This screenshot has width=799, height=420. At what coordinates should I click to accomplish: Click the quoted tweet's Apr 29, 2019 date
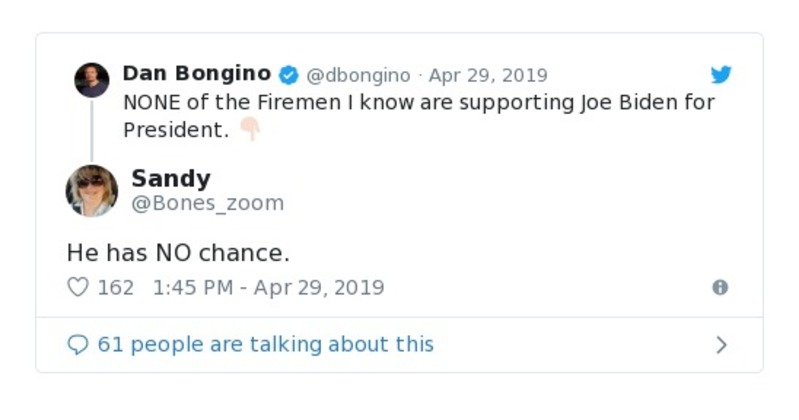tap(488, 76)
